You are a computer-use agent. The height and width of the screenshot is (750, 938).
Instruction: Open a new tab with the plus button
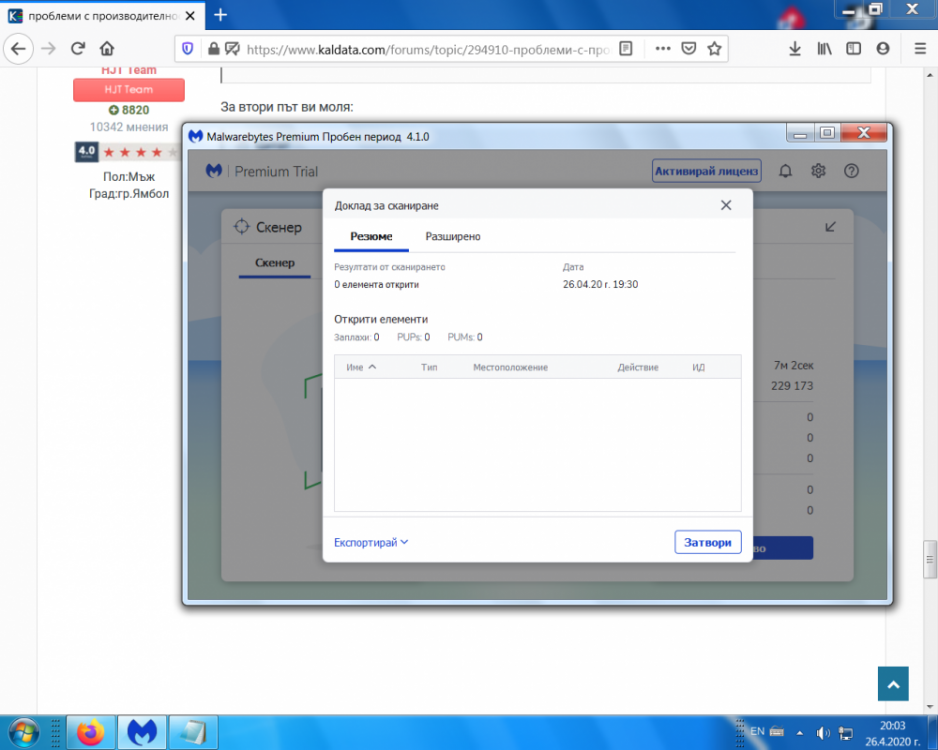[x=221, y=15]
